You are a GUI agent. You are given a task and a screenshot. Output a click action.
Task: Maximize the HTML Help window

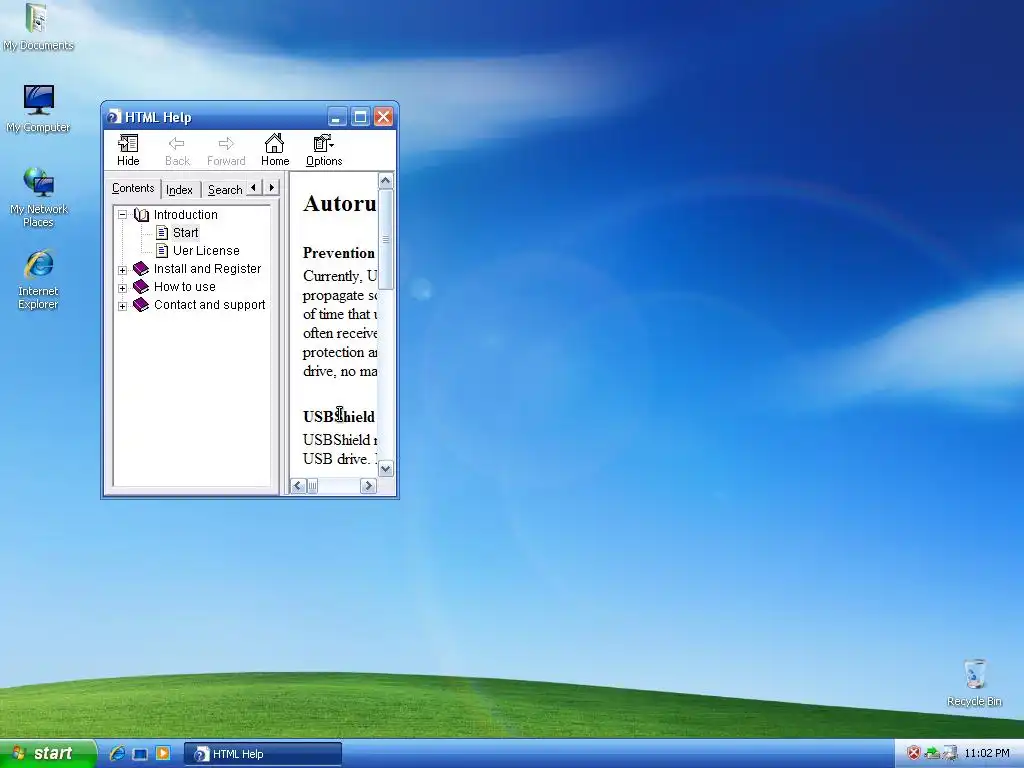pos(360,117)
